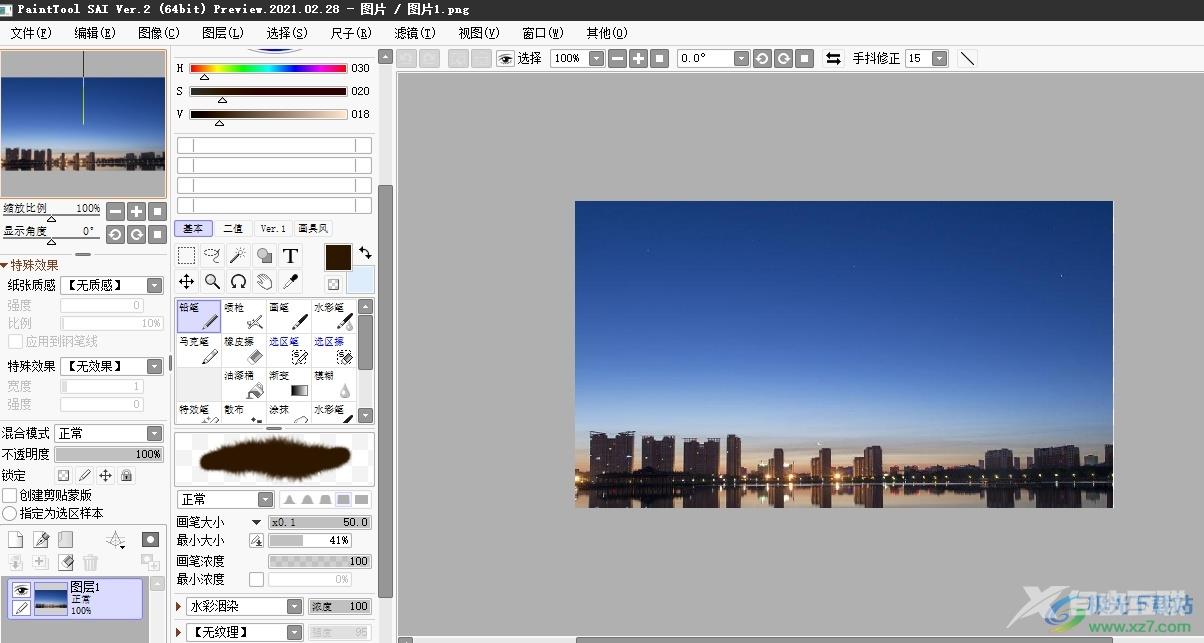Choose the 选区擦 selection eraser
The height and width of the screenshot is (643, 1204).
coord(334,350)
